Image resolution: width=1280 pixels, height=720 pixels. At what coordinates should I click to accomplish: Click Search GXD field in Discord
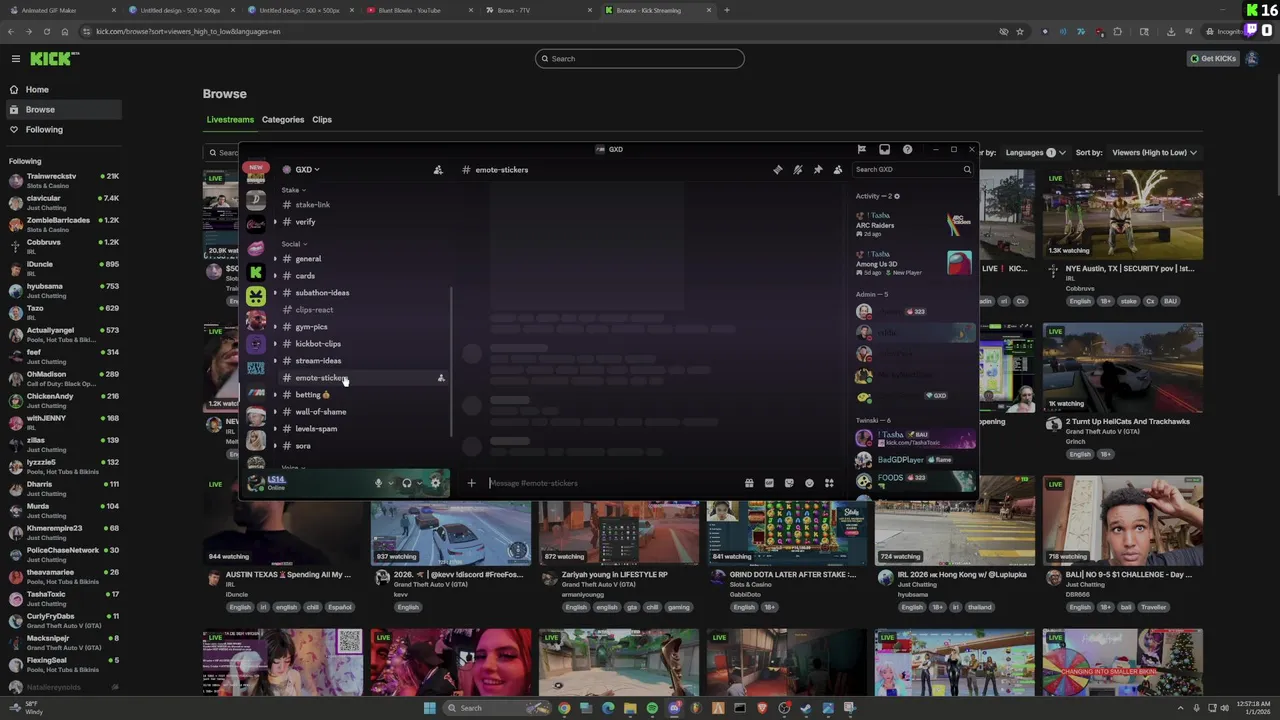(x=911, y=170)
